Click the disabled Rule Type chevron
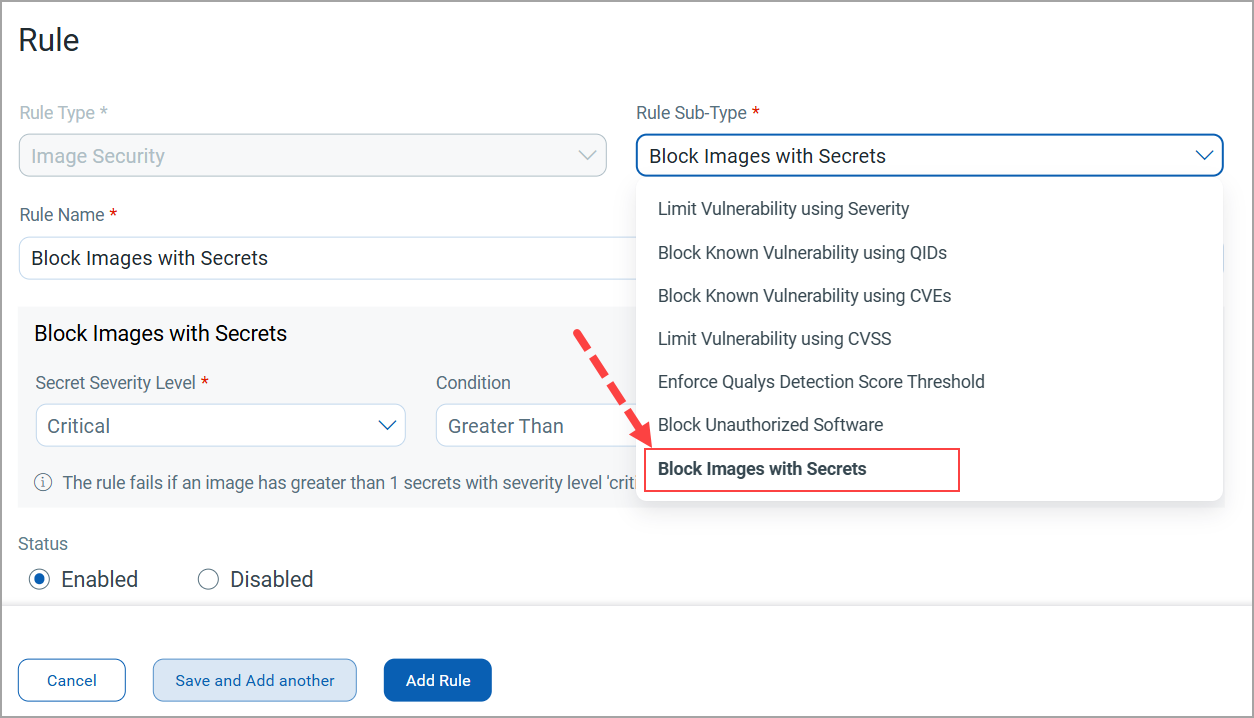1254x718 pixels. pos(587,155)
